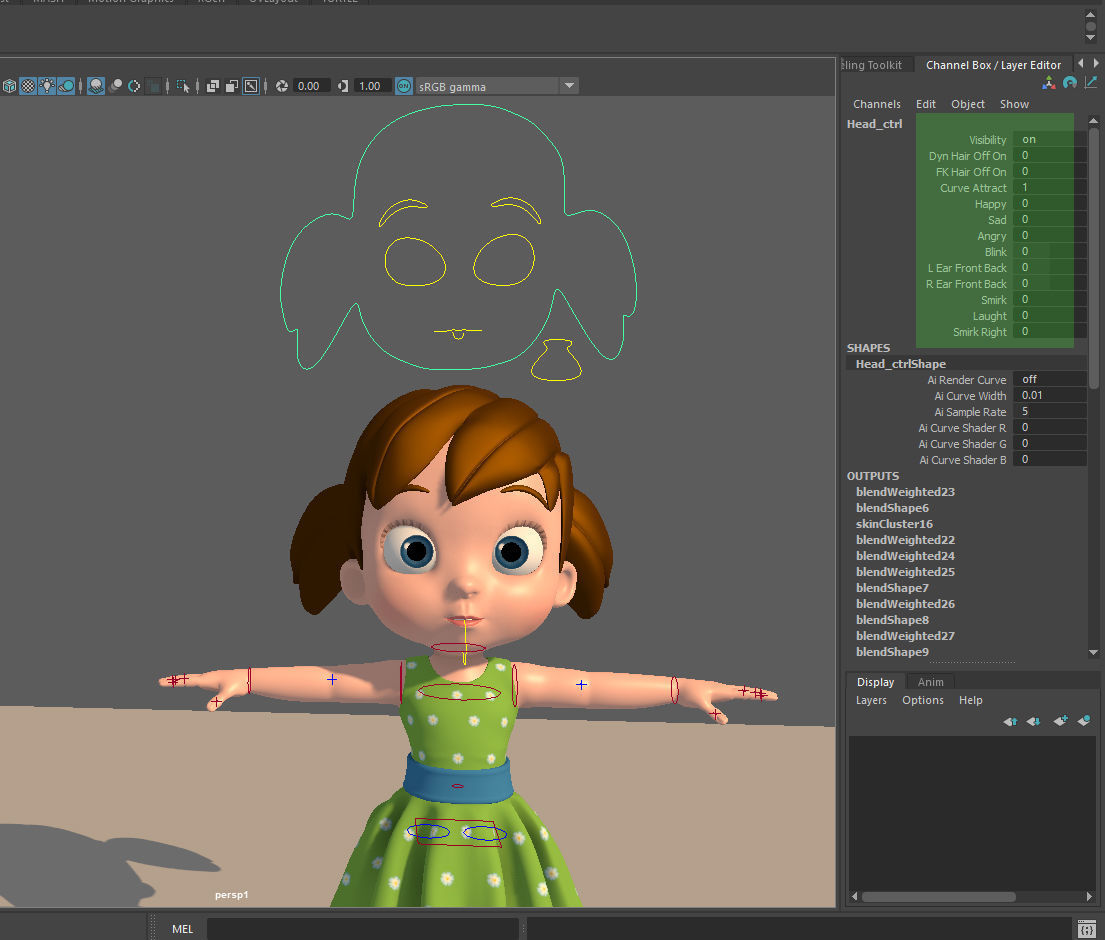Click Ai Render Curve value field off
1105x940 pixels.
coord(1049,379)
